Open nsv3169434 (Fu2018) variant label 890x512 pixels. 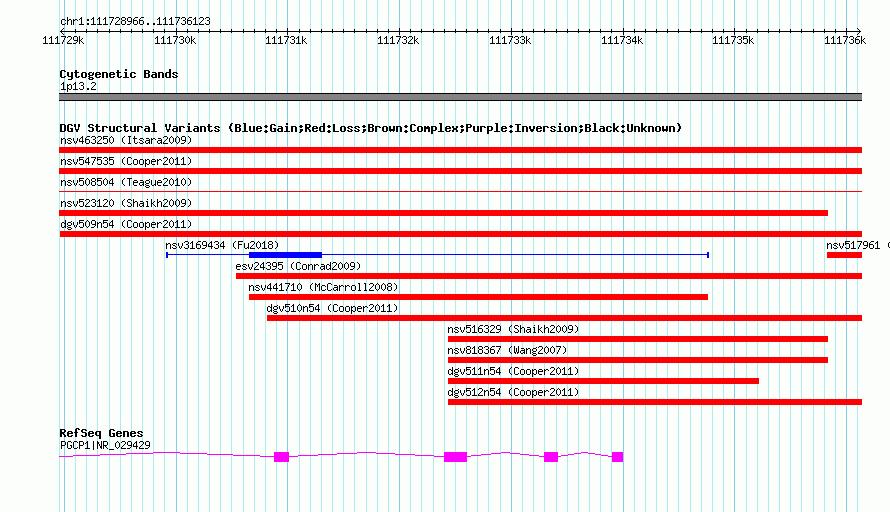[x=222, y=245]
